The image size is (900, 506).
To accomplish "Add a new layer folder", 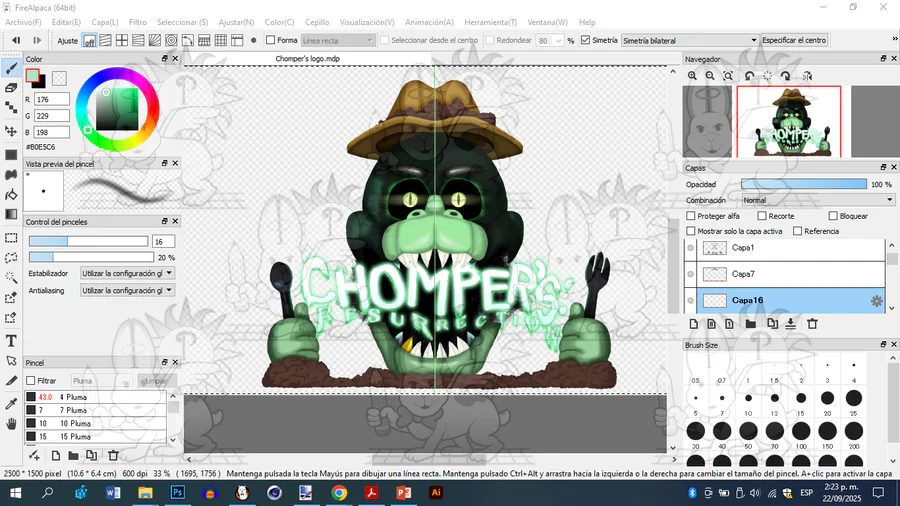I will [750, 324].
